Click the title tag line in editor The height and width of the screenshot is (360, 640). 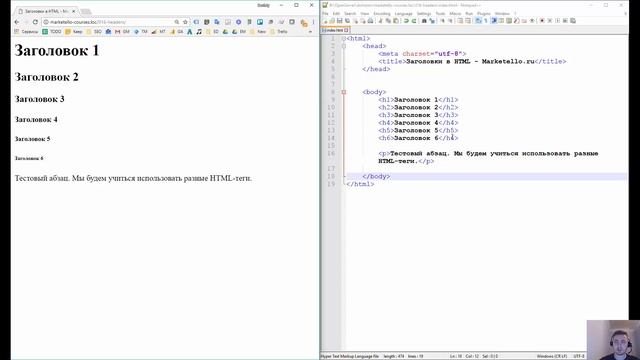pyautogui.click(x=472, y=61)
